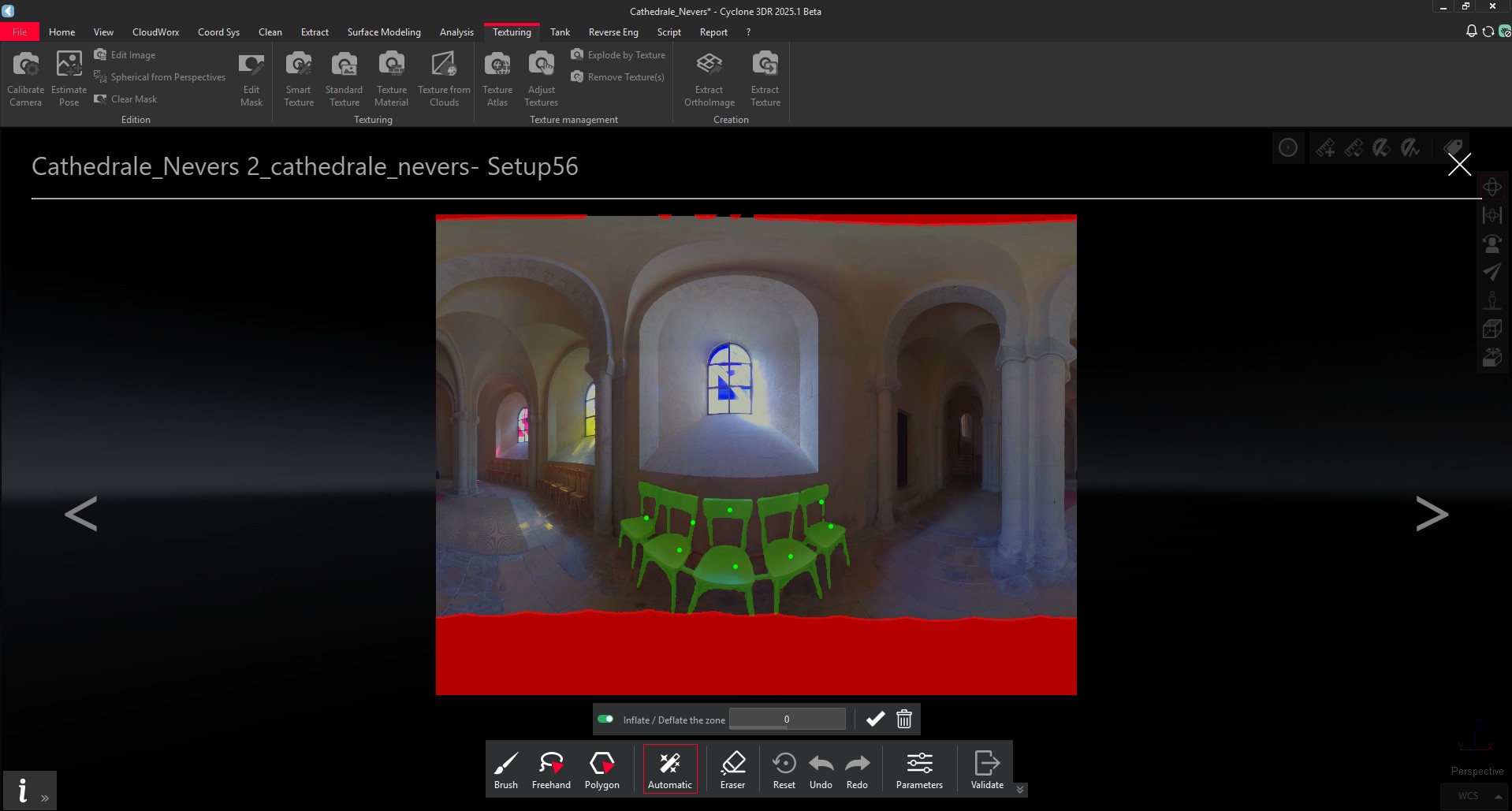Select the orbit navigation mode
Screen dimensions: 1512x811
click(1492, 187)
